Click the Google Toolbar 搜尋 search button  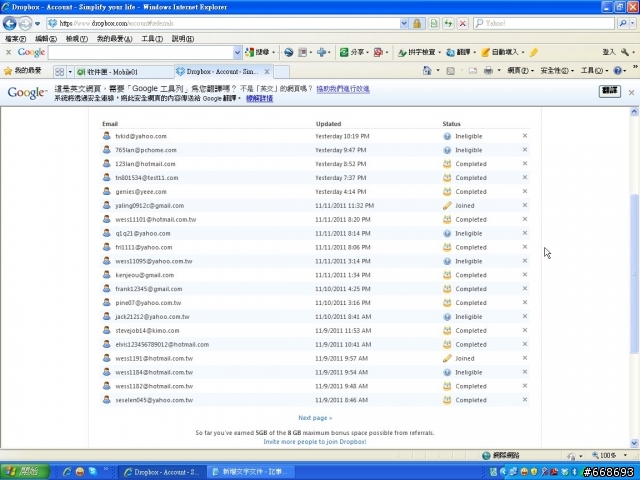click(x=258, y=52)
